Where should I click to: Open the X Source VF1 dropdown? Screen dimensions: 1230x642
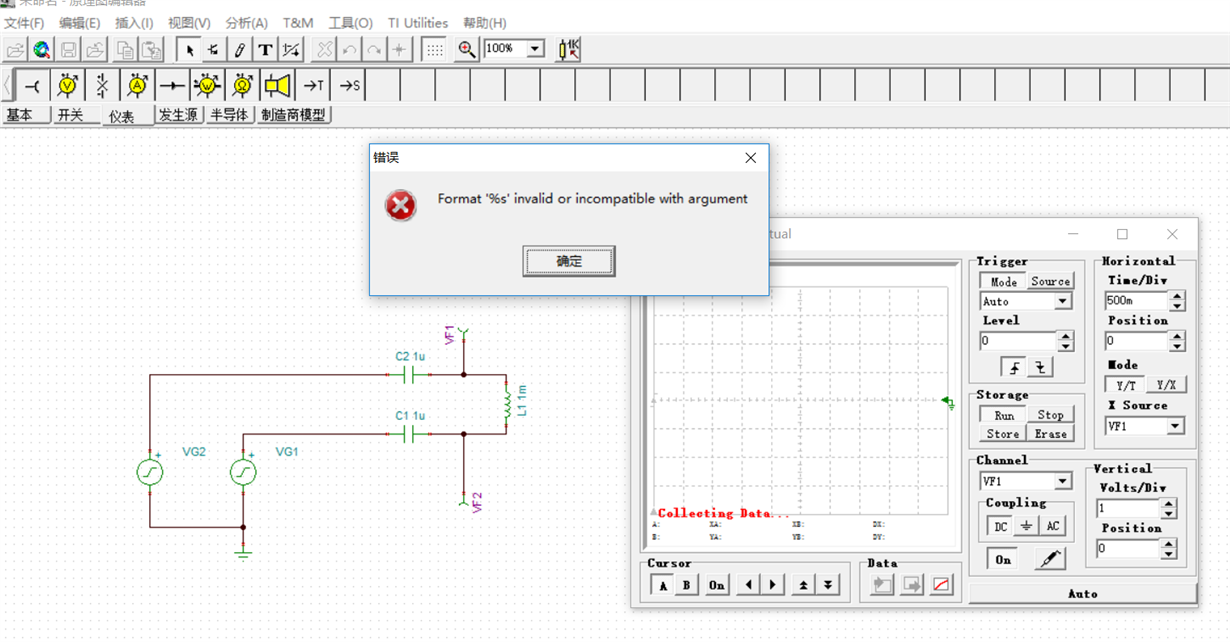pos(1176,426)
